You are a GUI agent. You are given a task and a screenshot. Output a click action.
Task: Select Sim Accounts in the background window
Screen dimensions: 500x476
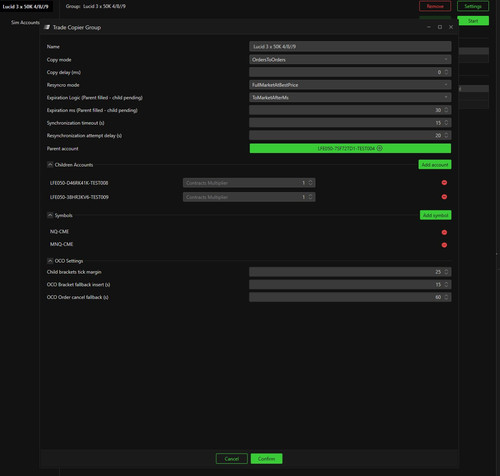(x=25, y=22)
